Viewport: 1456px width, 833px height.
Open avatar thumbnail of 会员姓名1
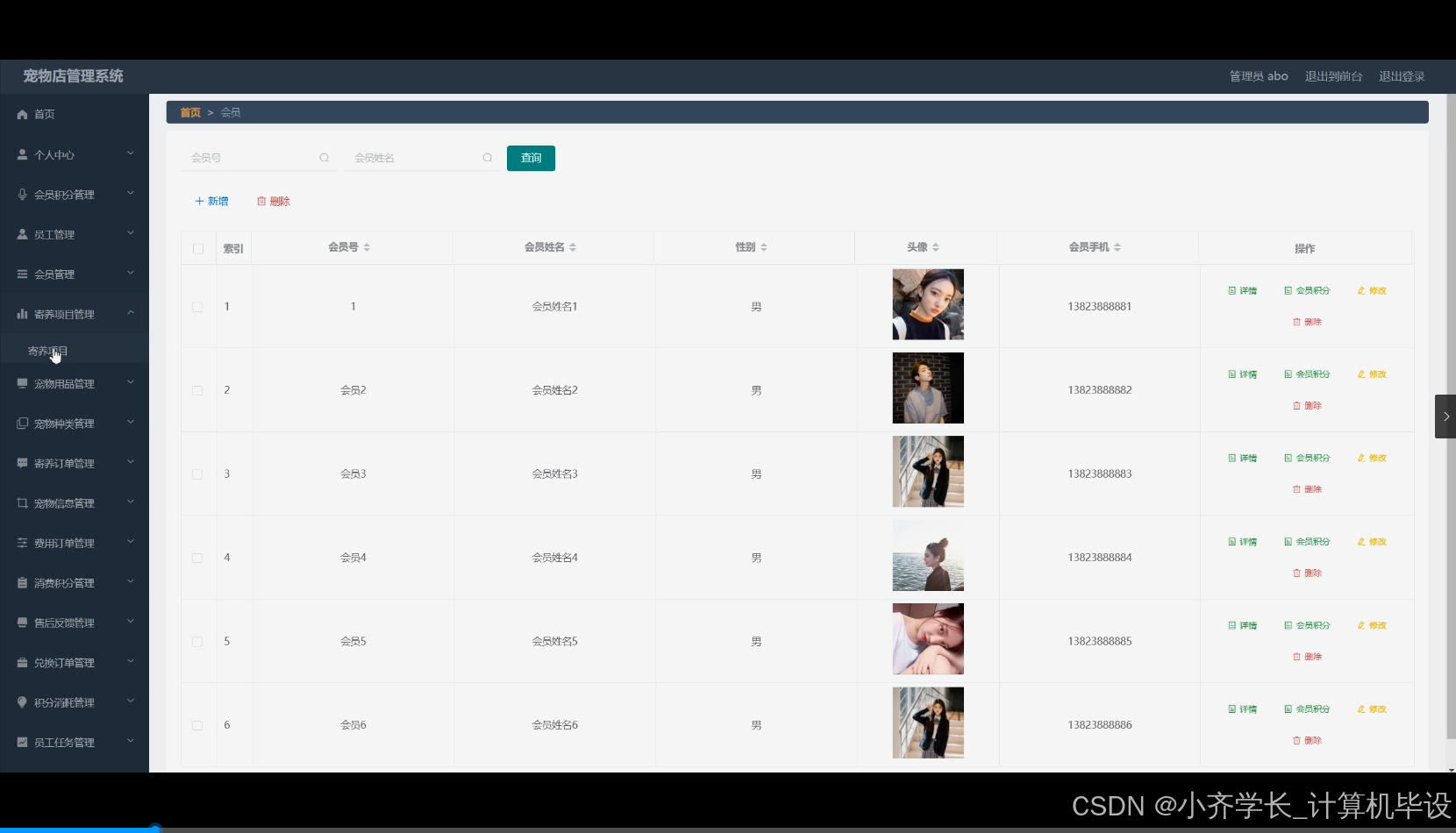click(x=928, y=304)
